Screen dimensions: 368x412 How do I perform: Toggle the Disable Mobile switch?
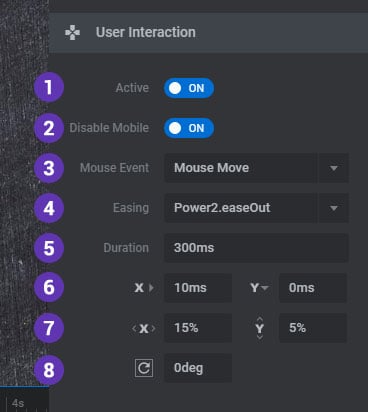[189, 128]
